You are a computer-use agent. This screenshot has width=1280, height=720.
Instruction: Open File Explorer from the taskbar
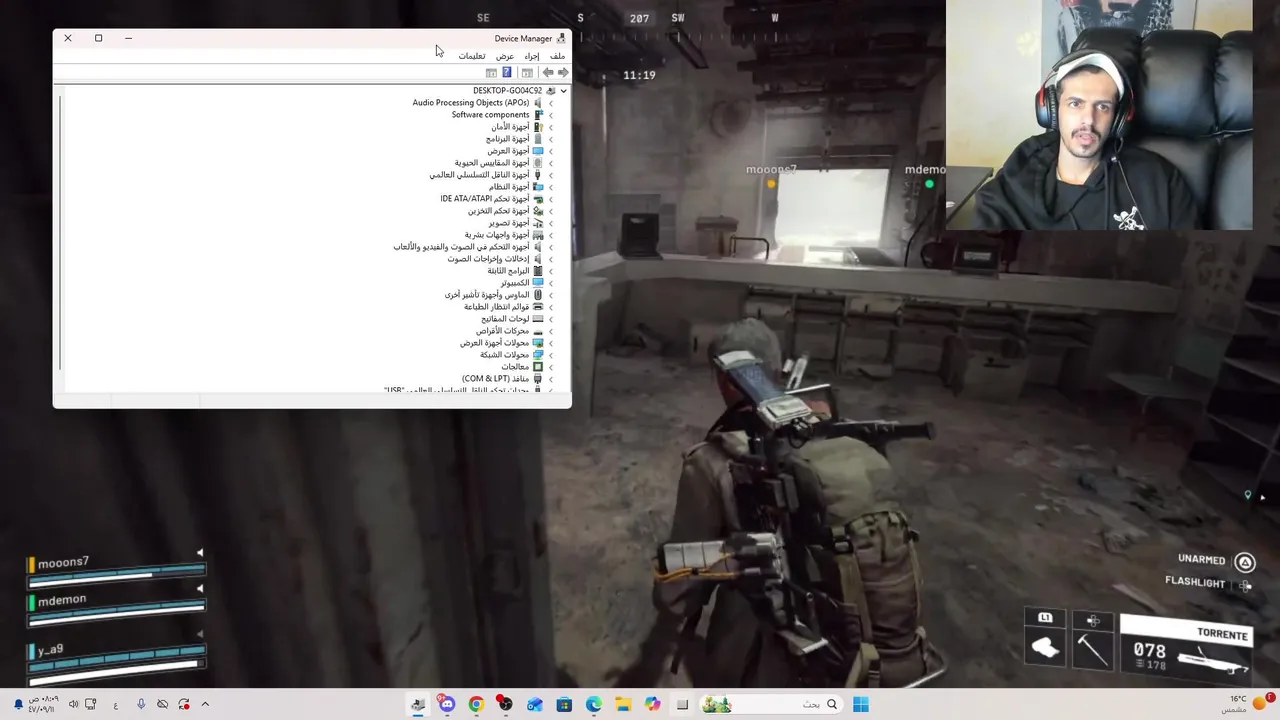click(623, 704)
